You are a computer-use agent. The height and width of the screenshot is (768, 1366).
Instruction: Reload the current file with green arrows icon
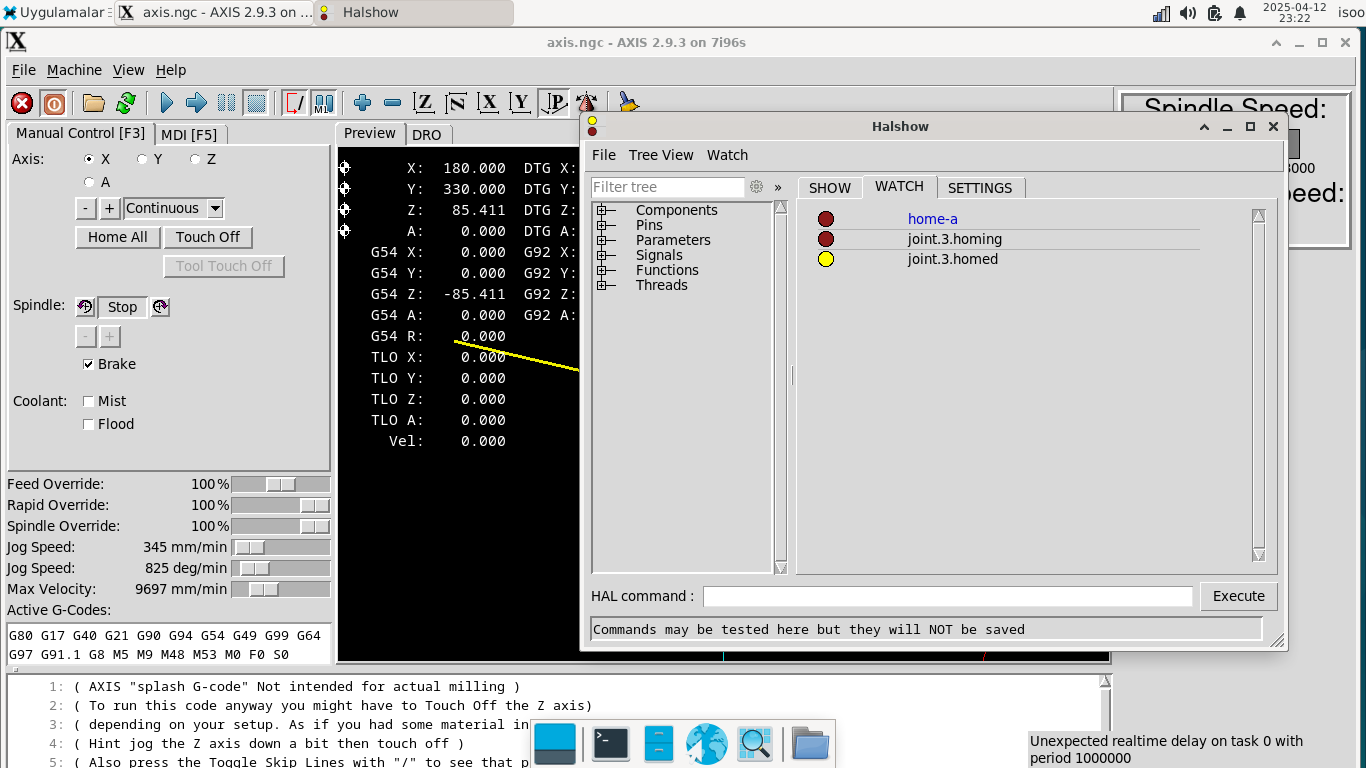tap(126, 103)
